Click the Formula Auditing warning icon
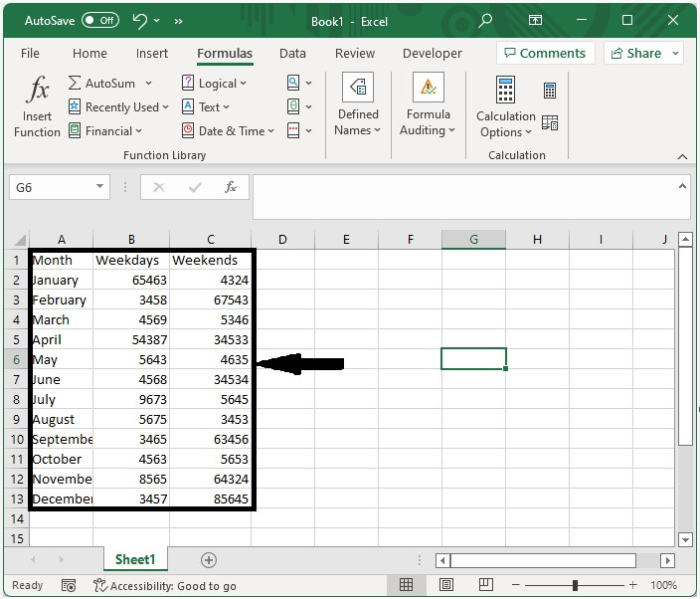The width and height of the screenshot is (700, 599). pos(428,87)
